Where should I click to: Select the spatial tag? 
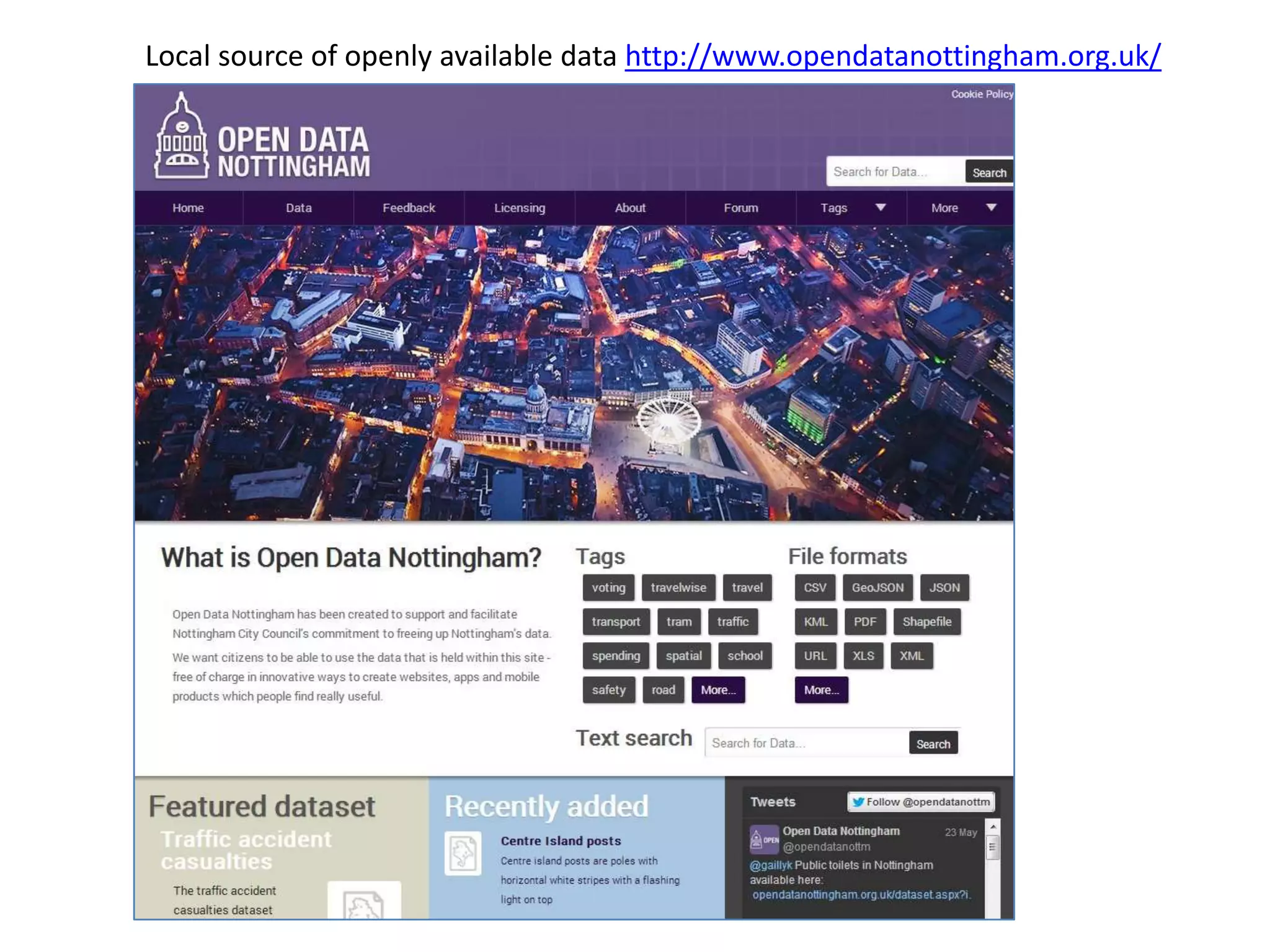click(x=684, y=656)
